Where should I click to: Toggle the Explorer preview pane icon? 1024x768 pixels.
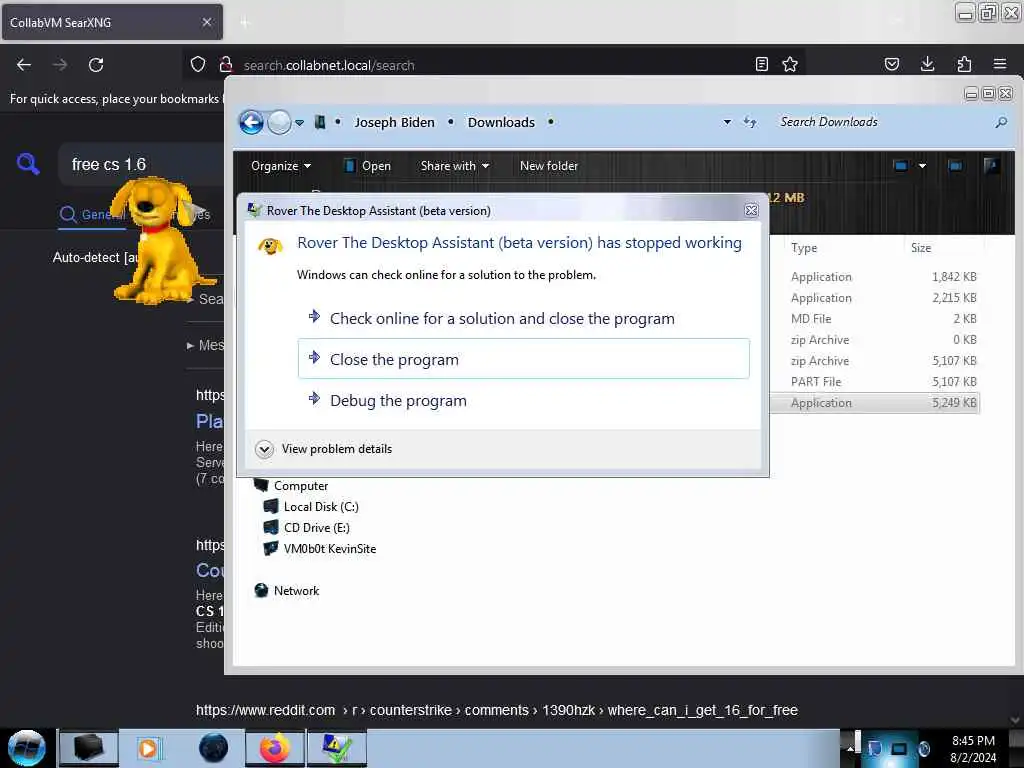(955, 166)
